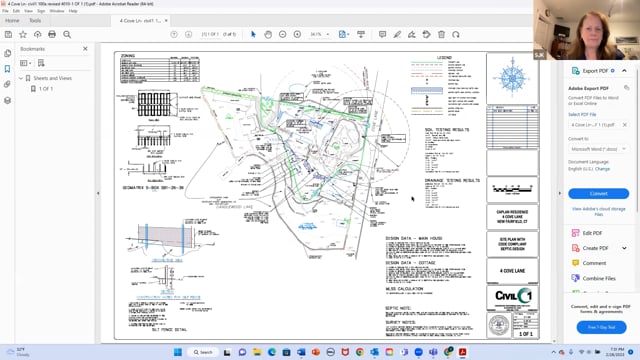Switch to the Home tab

[12, 20]
